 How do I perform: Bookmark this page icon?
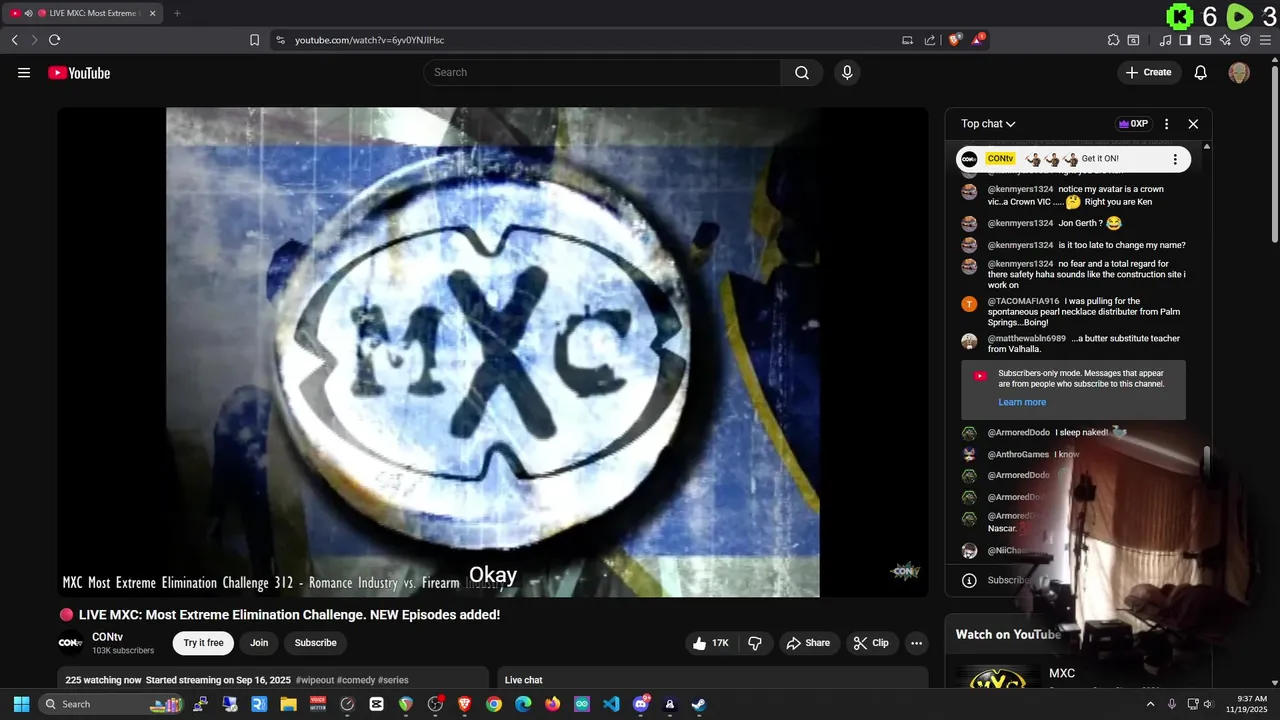coord(254,40)
